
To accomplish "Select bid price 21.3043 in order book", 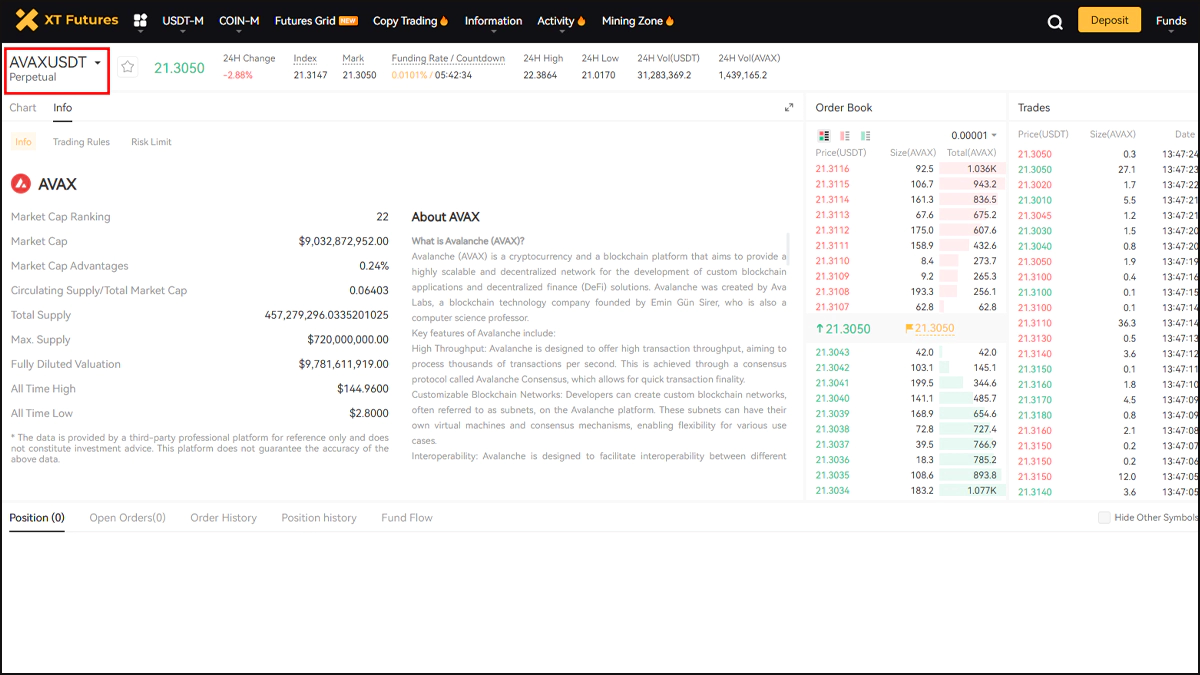I will pos(832,352).
